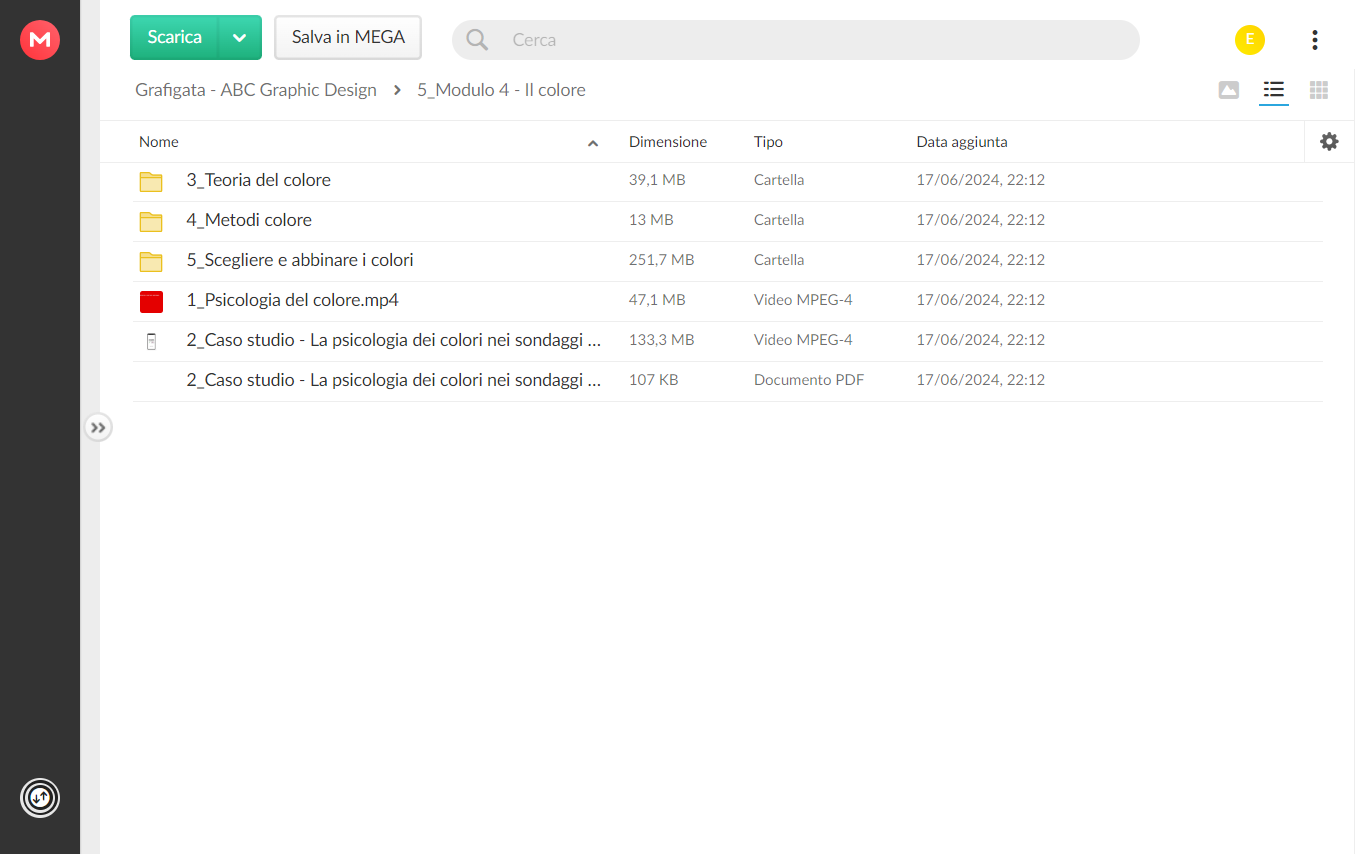Switch to image gallery view icon

tap(1229, 90)
